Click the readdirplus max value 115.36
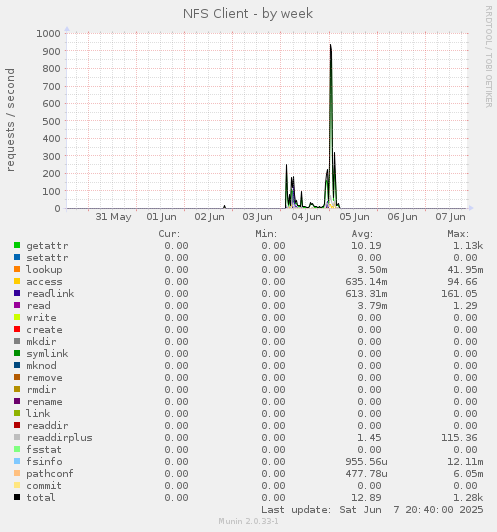 point(459,438)
